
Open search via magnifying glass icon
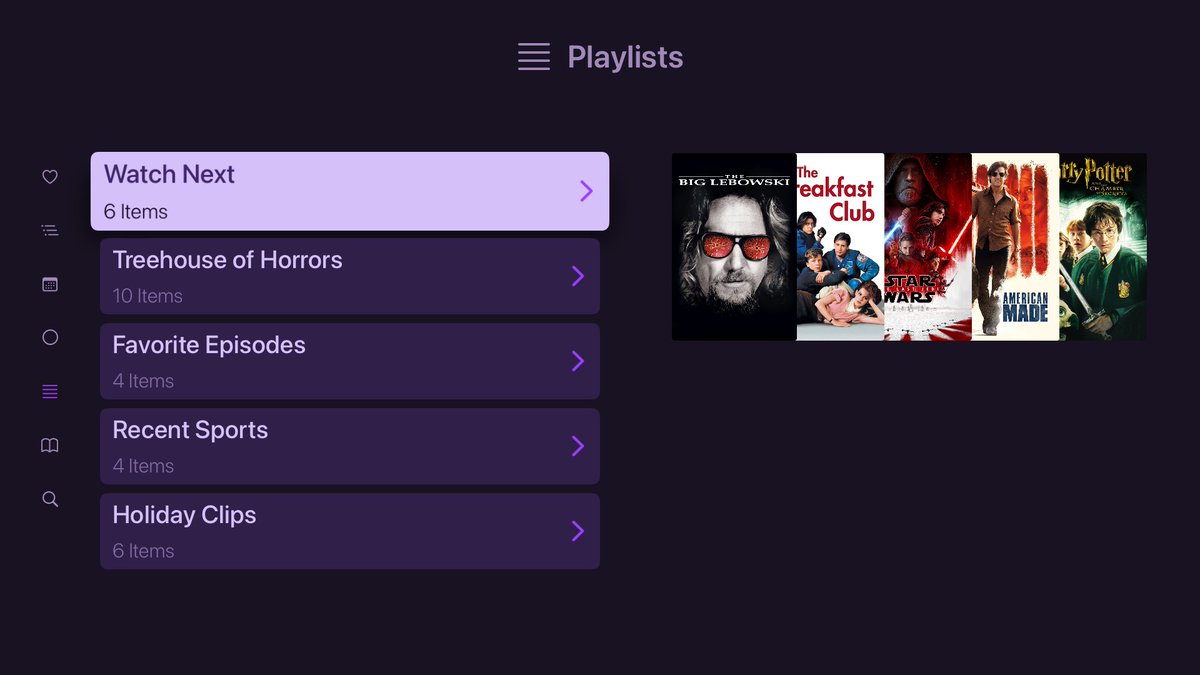[x=50, y=499]
